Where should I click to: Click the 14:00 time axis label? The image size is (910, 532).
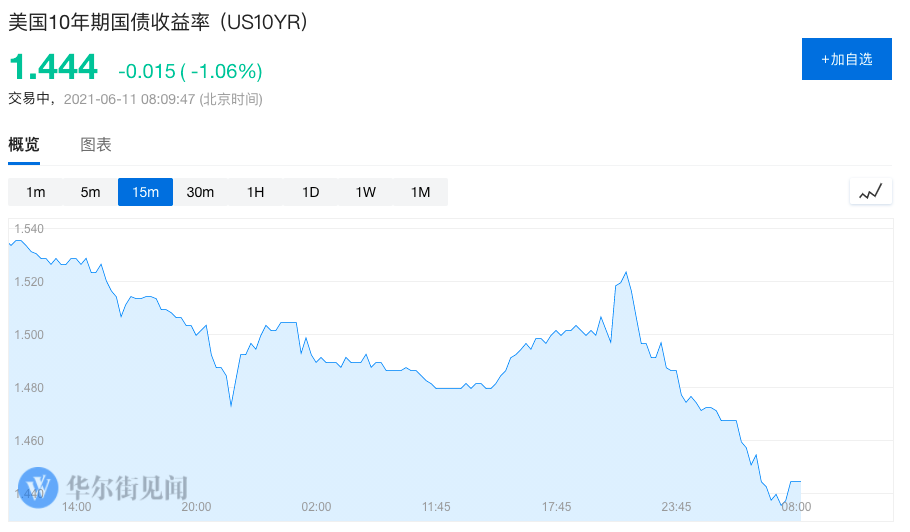click(x=77, y=507)
